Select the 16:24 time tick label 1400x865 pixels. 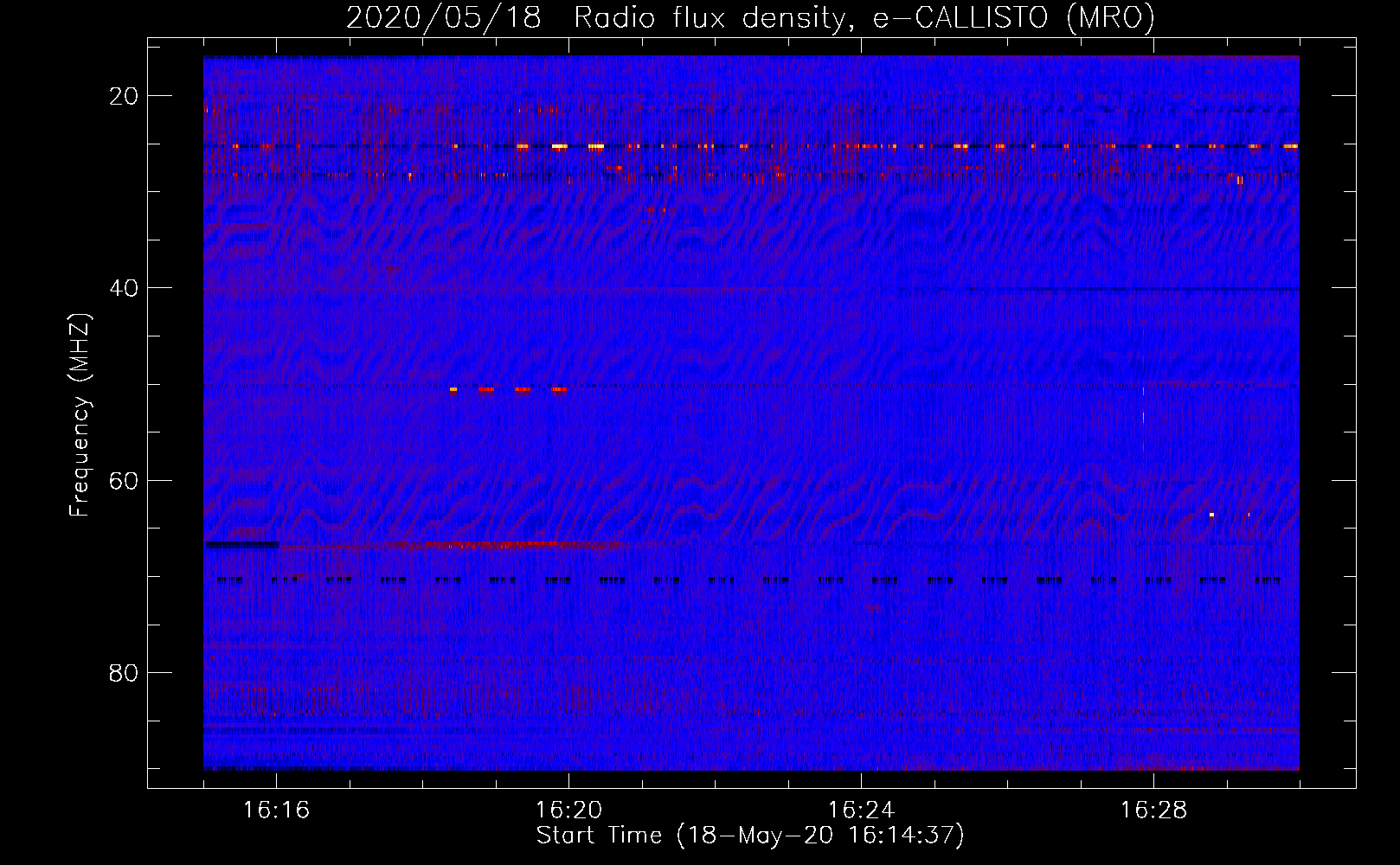point(861,810)
